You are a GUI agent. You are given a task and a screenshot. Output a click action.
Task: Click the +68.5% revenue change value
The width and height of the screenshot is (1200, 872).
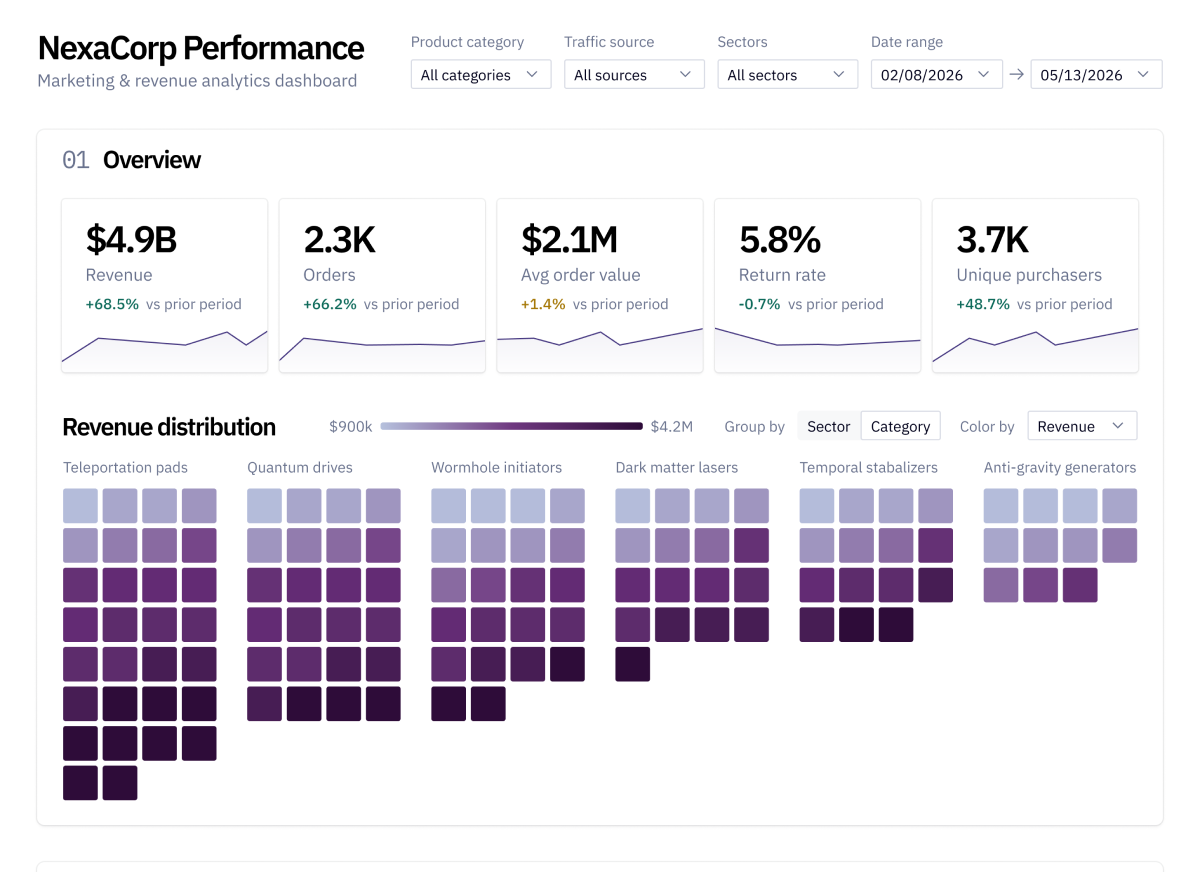pyautogui.click(x=112, y=304)
